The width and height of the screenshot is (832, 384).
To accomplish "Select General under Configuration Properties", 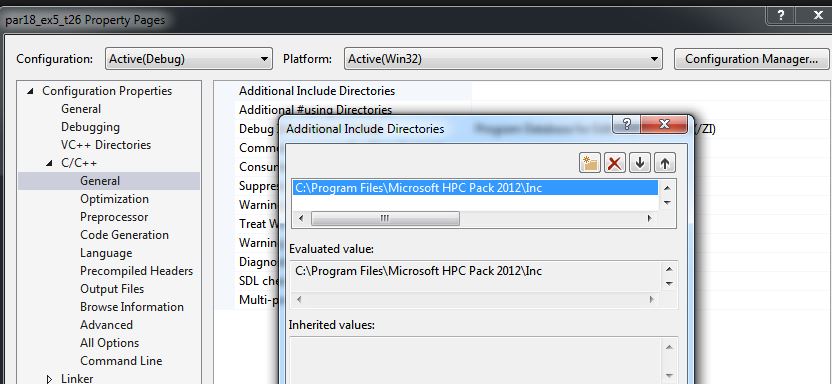I will 81,109.
